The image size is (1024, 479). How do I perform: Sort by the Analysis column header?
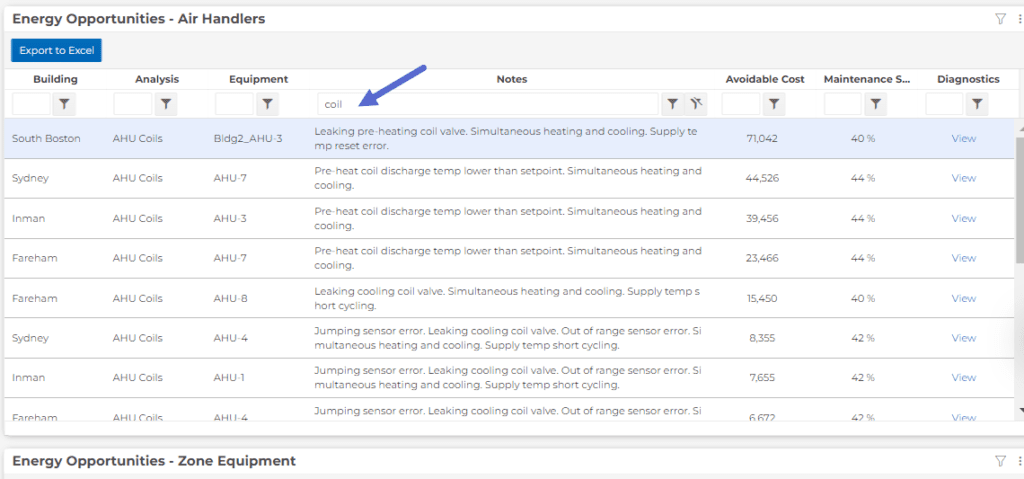[x=157, y=79]
